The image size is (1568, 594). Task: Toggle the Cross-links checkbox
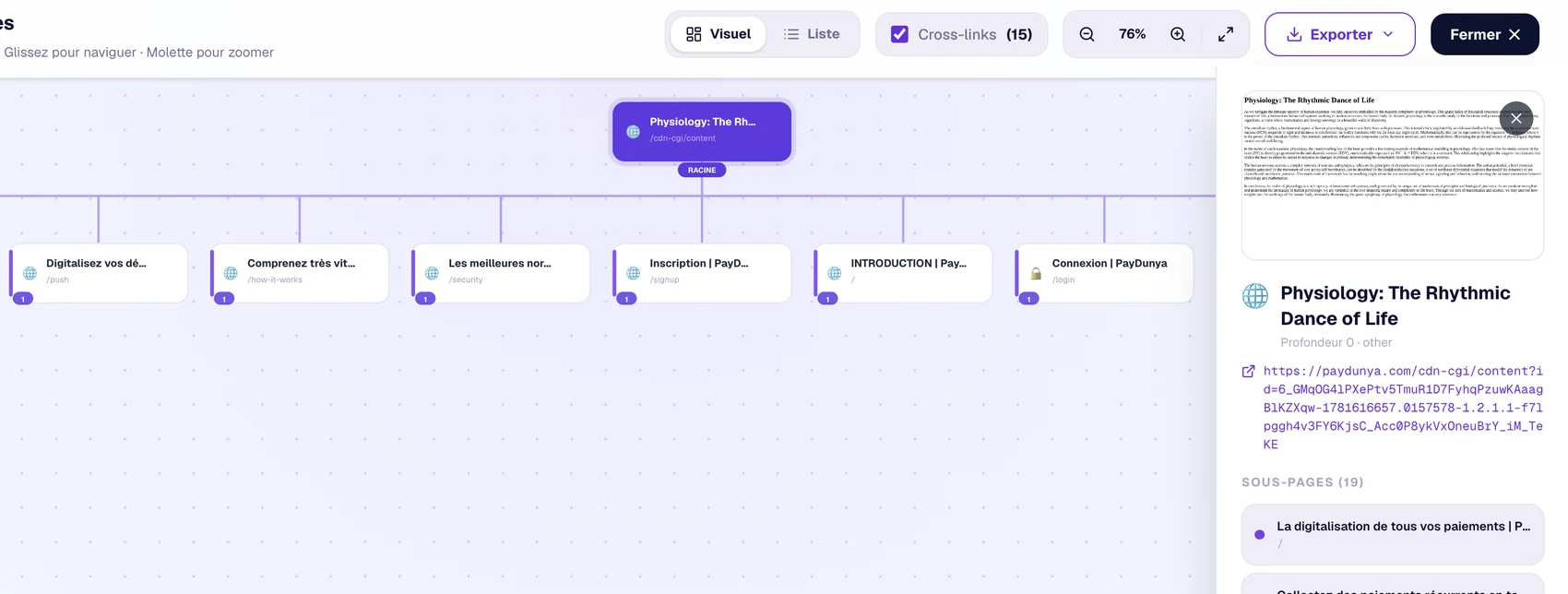point(899,34)
